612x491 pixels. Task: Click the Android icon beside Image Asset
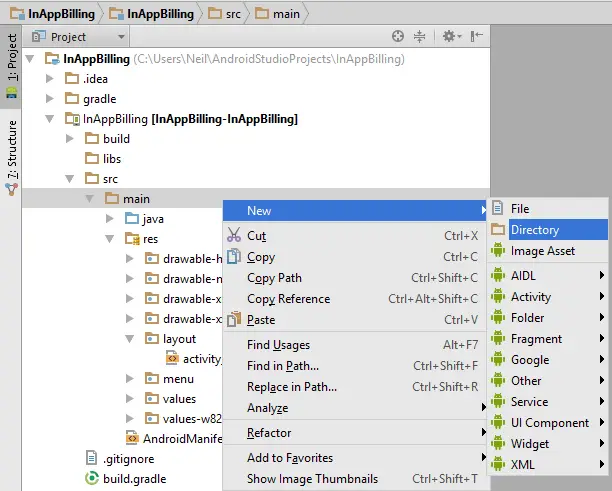(498, 250)
